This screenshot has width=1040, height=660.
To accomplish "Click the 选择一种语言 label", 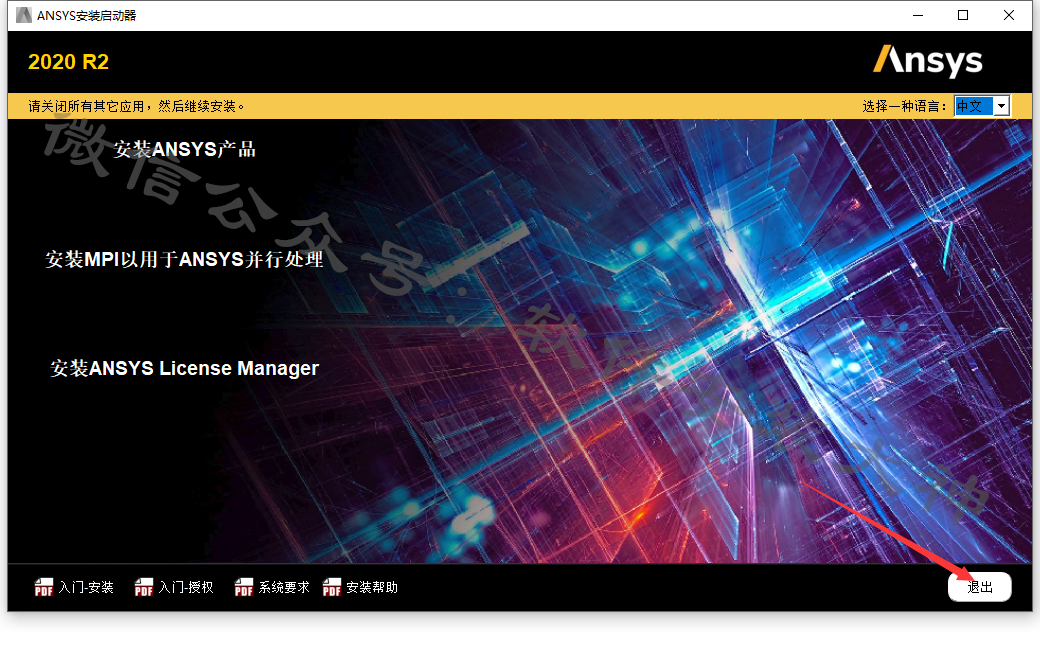I will pyautogui.click(x=905, y=106).
